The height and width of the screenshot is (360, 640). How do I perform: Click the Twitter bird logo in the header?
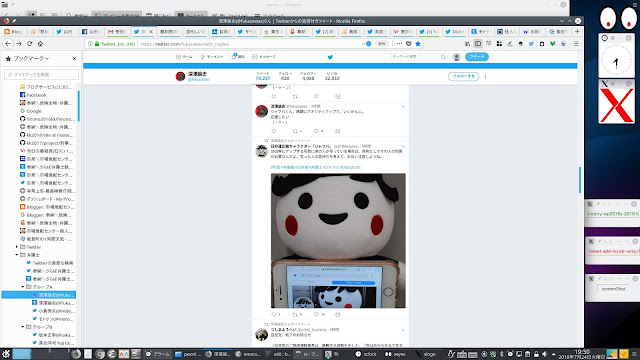(330, 57)
